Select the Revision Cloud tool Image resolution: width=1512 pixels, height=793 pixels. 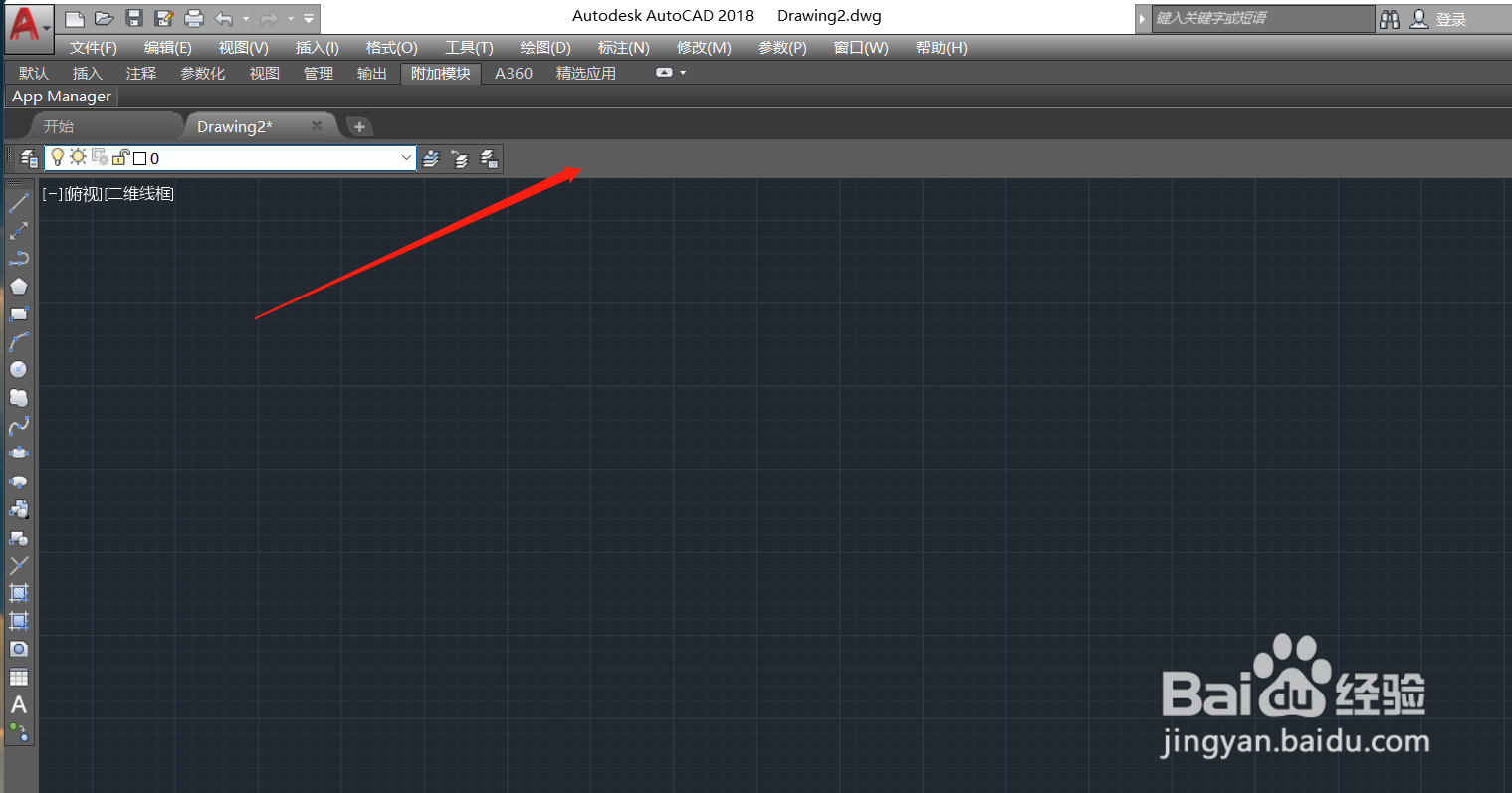pyautogui.click(x=18, y=398)
